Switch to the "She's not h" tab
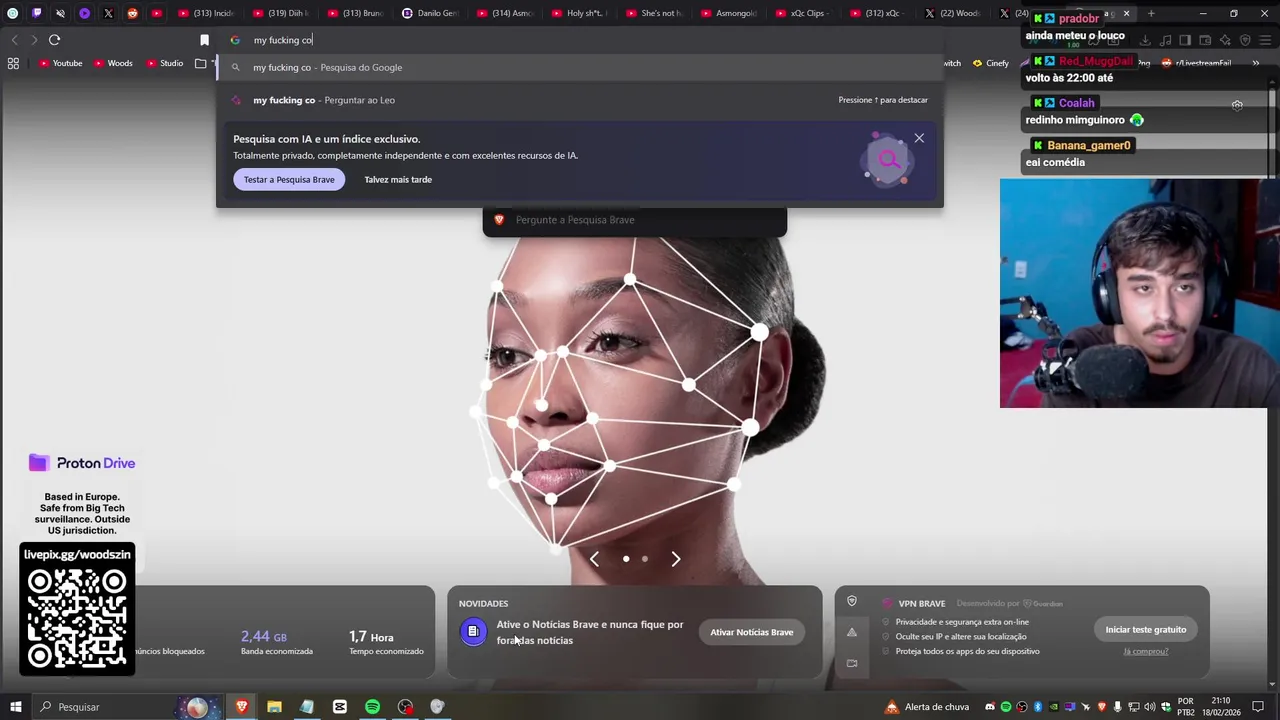The height and width of the screenshot is (720, 1280). [654, 14]
